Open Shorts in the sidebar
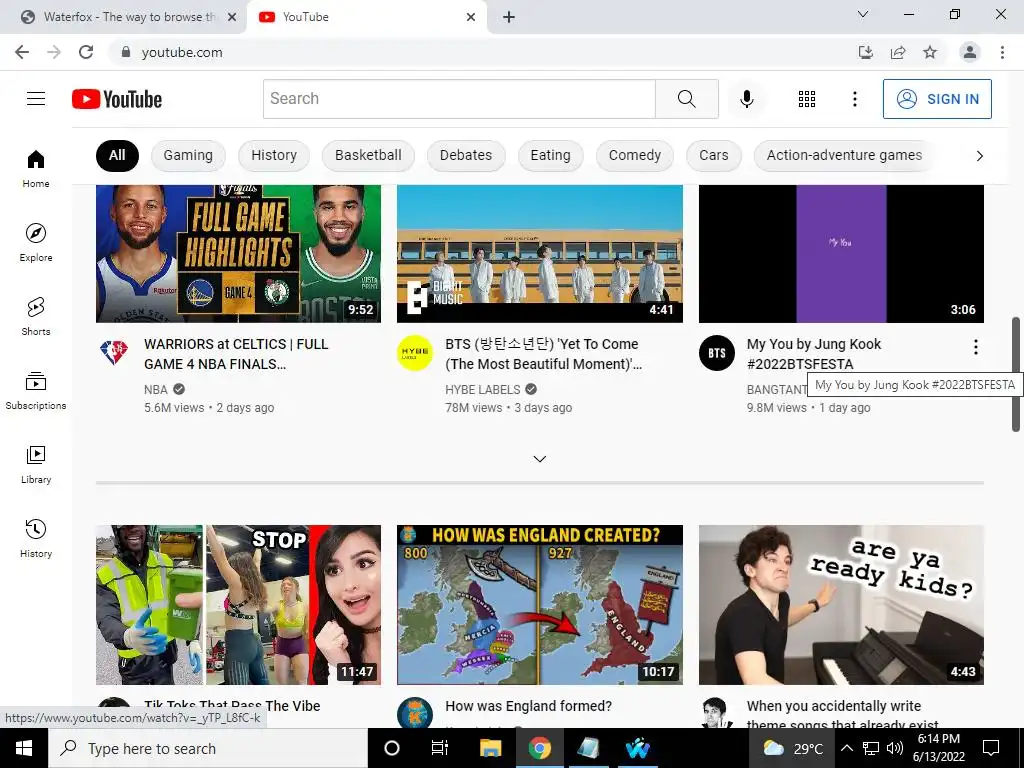Viewport: 1024px width, 768px height. coord(36,316)
